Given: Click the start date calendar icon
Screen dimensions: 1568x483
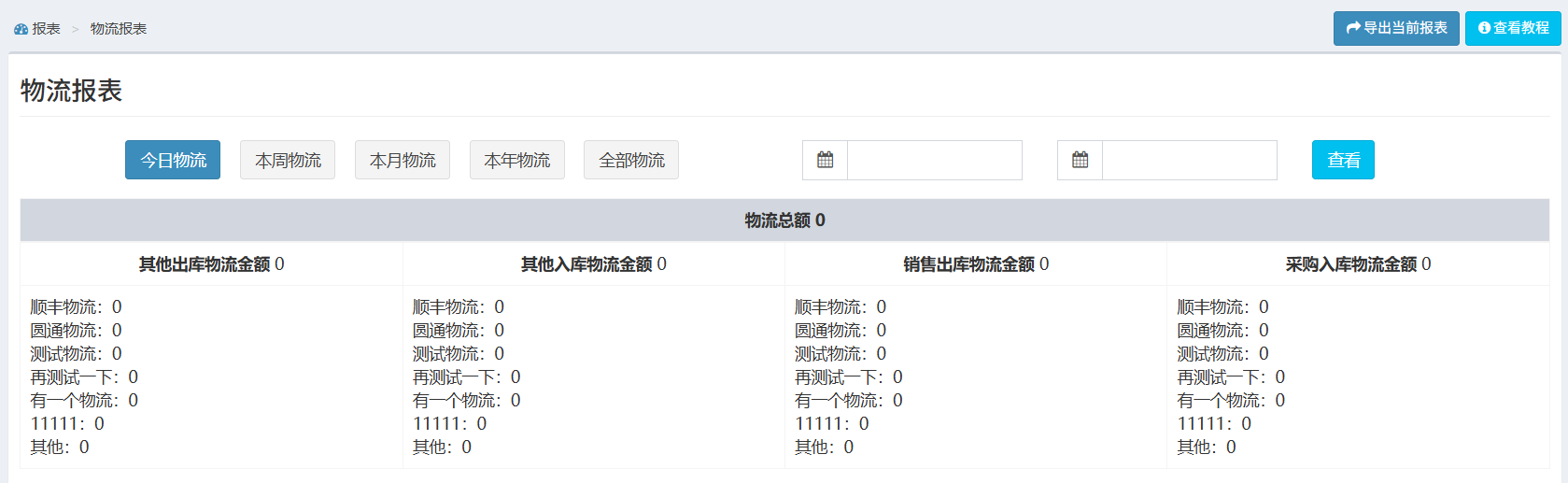Looking at the screenshot, I should click(x=825, y=160).
